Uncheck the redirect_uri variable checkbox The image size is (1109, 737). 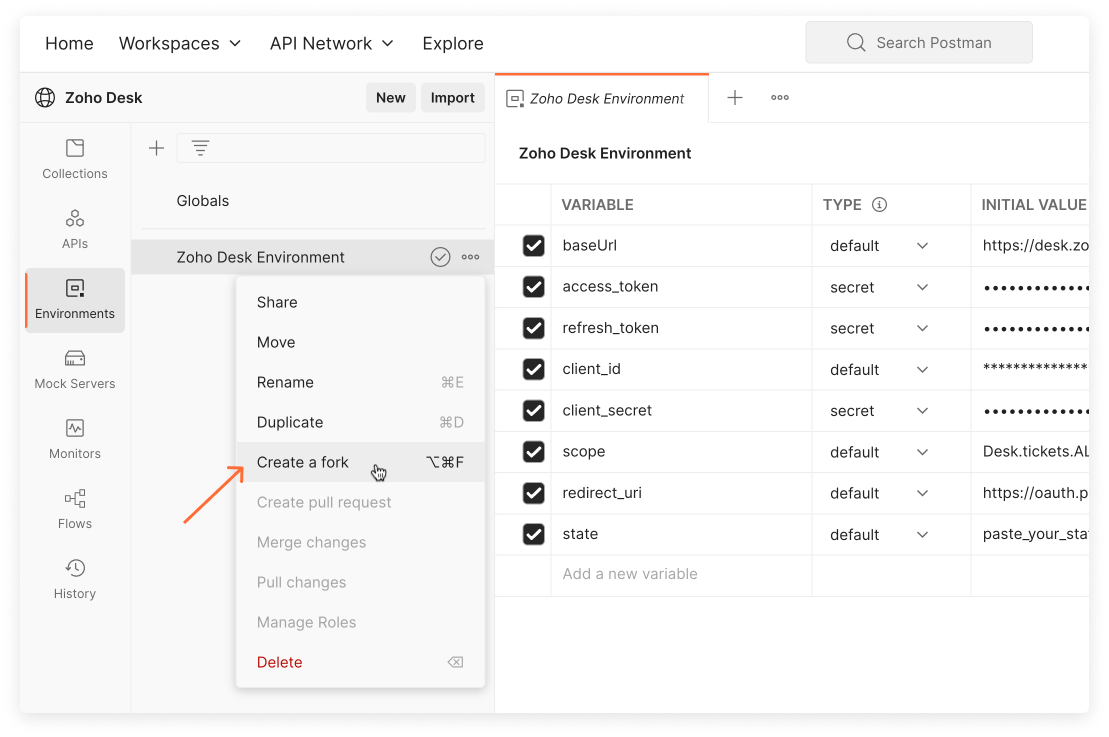tap(533, 493)
